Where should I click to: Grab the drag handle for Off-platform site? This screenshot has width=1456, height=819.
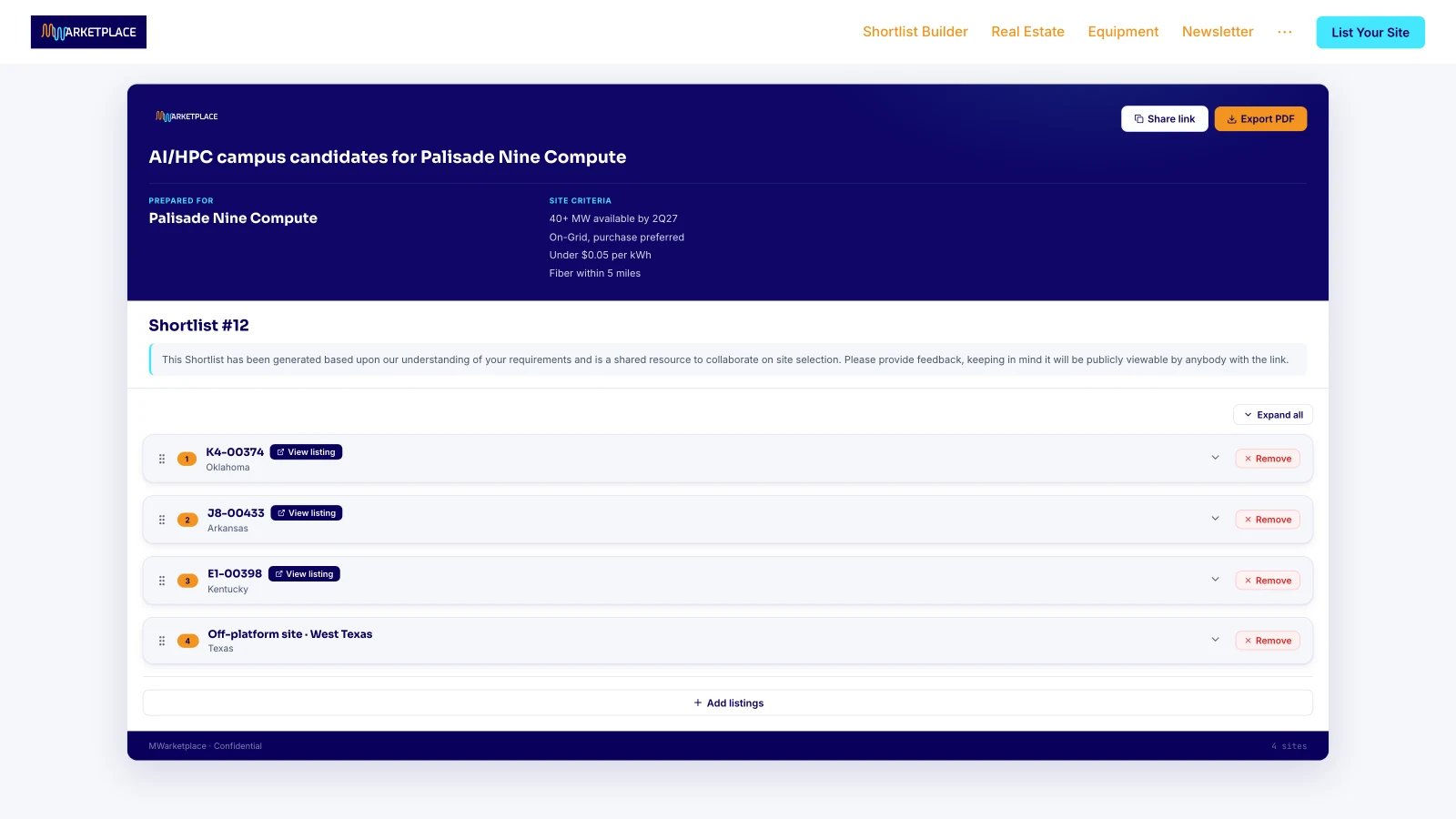(162, 641)
